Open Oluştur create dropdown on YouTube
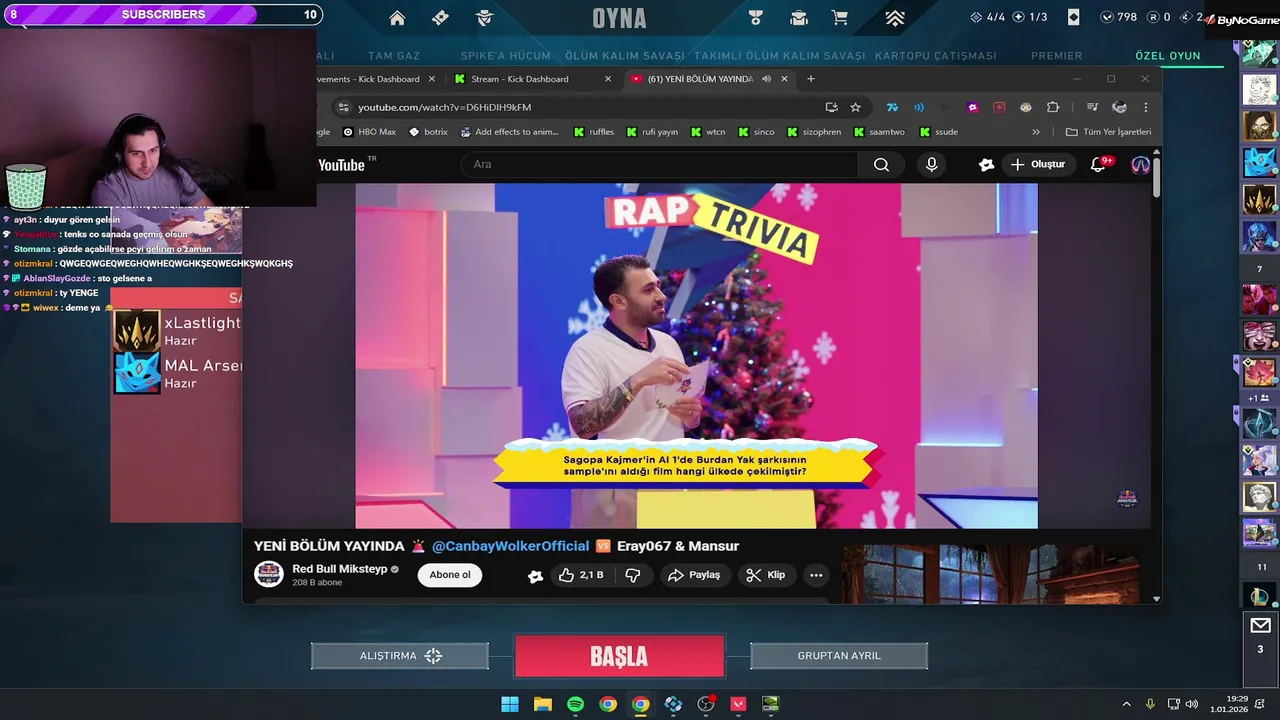Screen dimensions: 1280x720 click(x=1038, y=165)
